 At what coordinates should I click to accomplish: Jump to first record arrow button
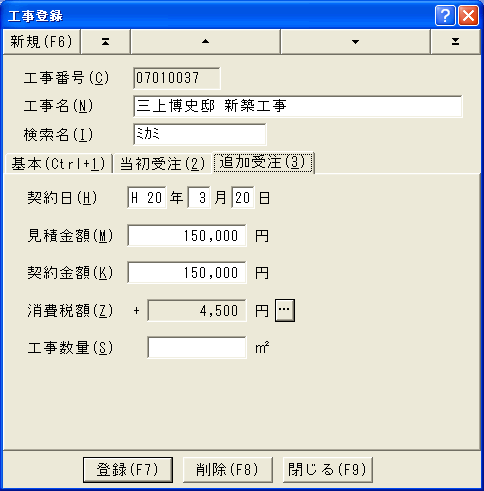coord(105,42)
